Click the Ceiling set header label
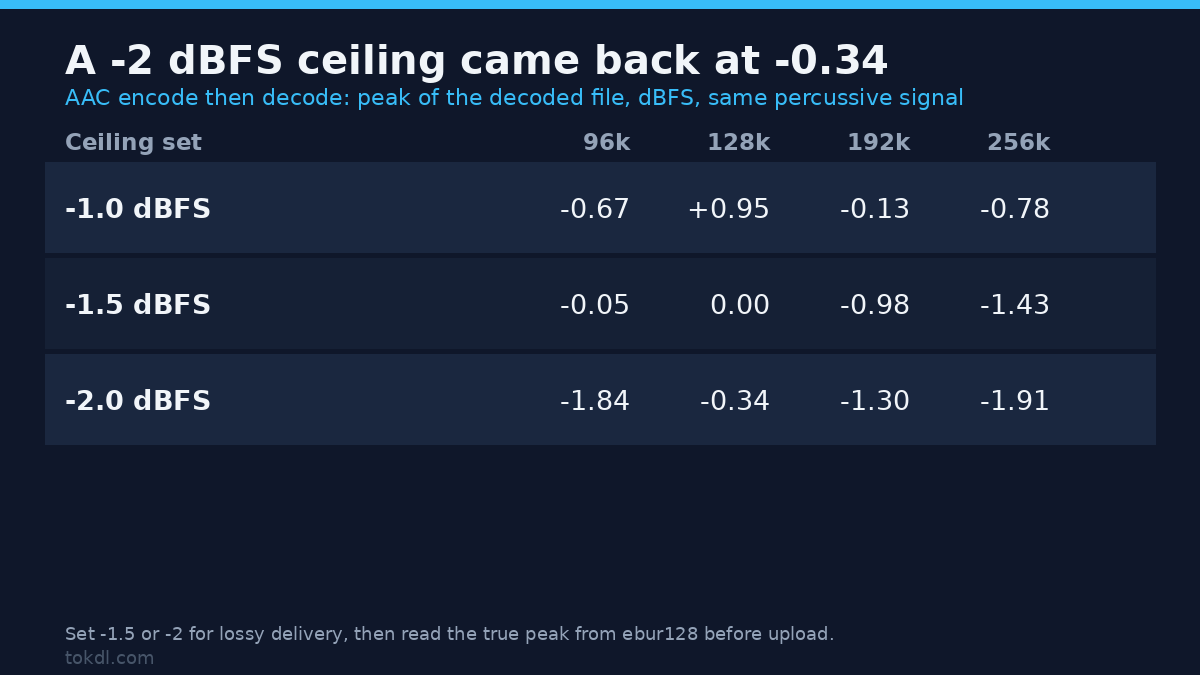This screenshot has width=1200, height=675. point(133,143)
